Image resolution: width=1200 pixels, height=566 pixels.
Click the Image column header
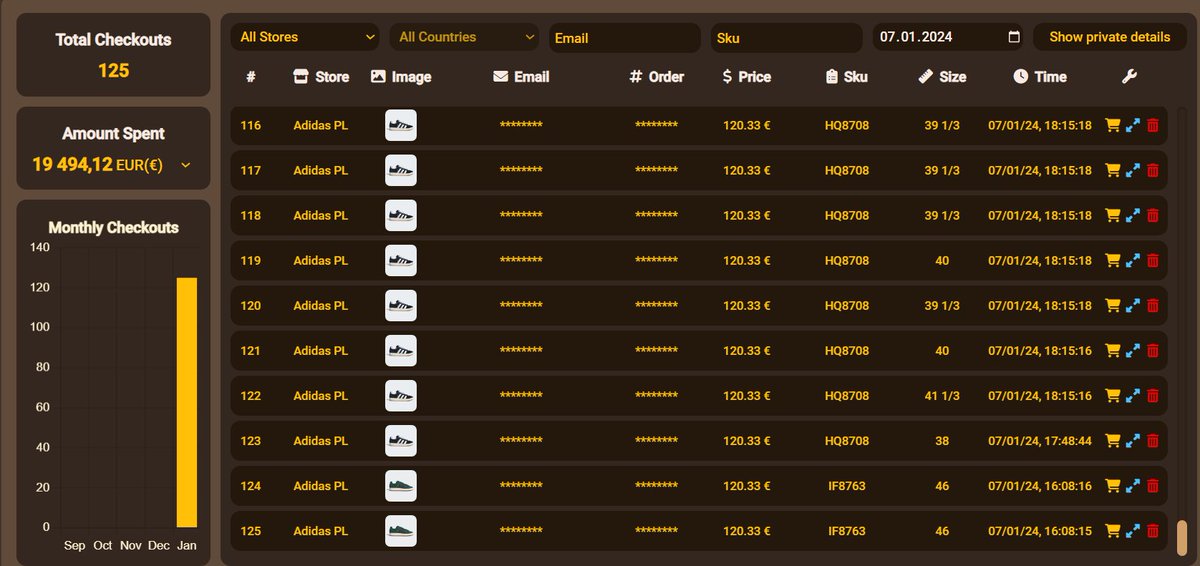point(401,76)
